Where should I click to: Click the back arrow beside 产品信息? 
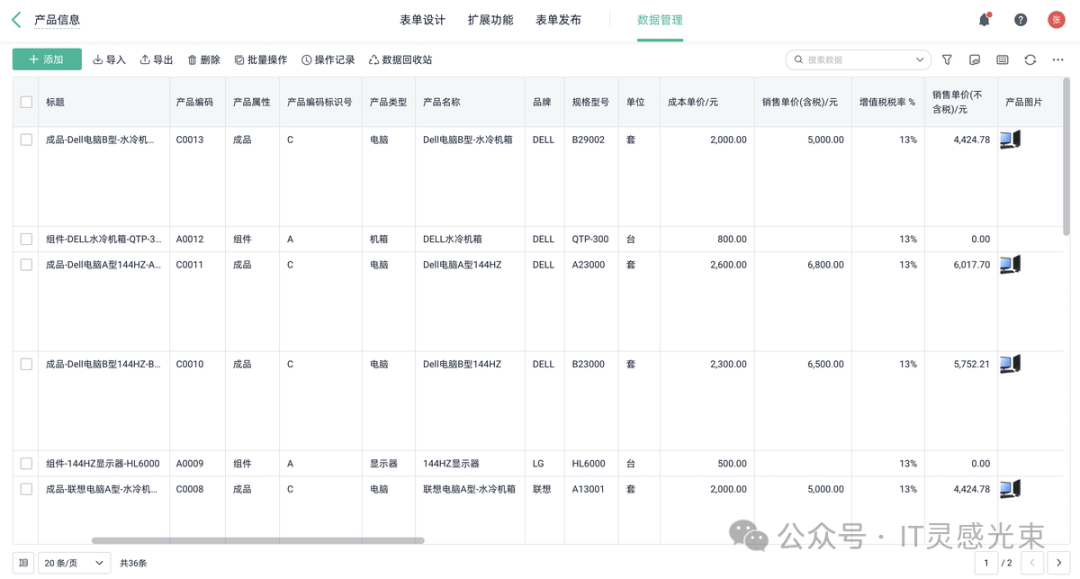[16, 20]
